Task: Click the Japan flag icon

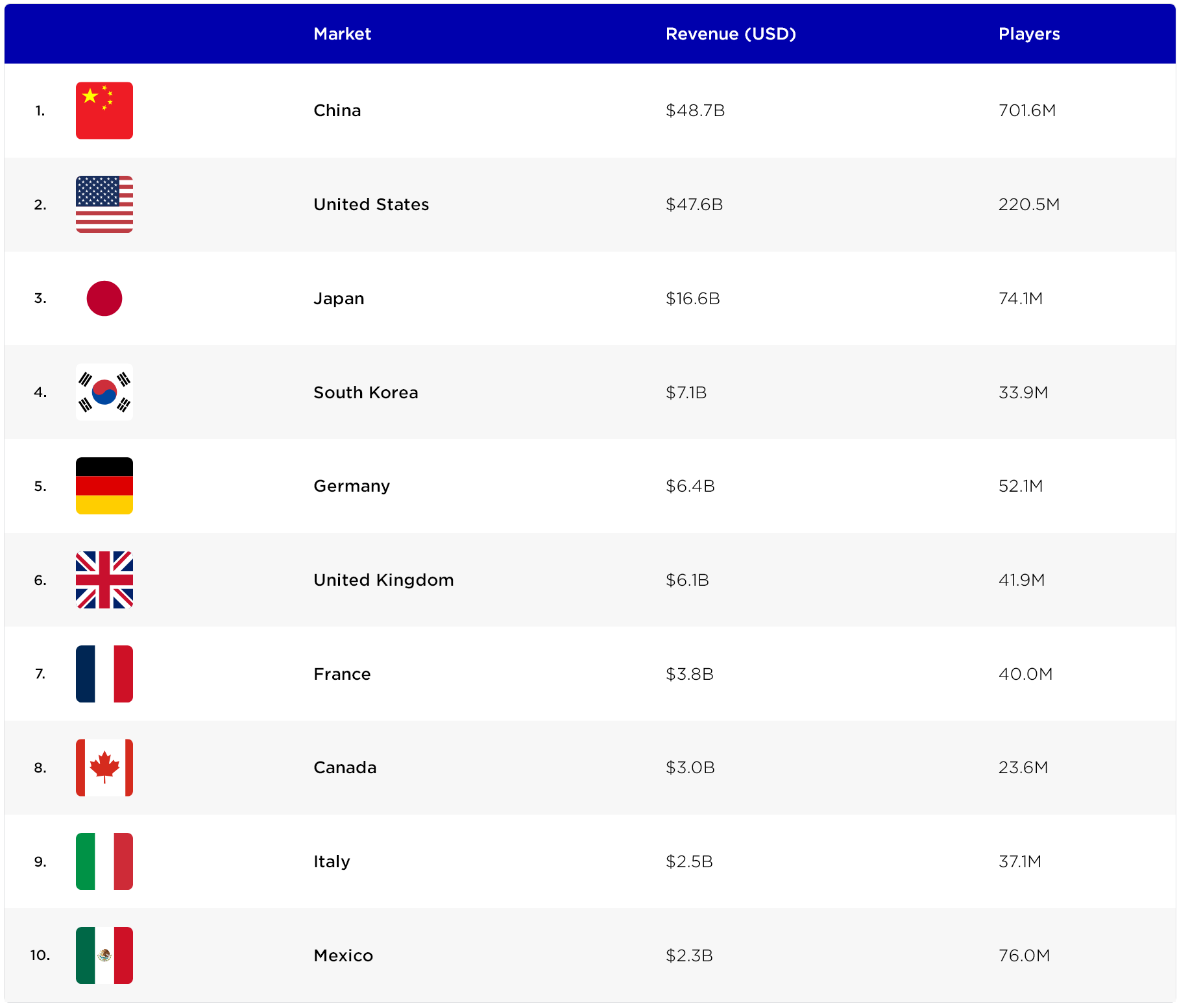Action: click(x=104, y=298)
